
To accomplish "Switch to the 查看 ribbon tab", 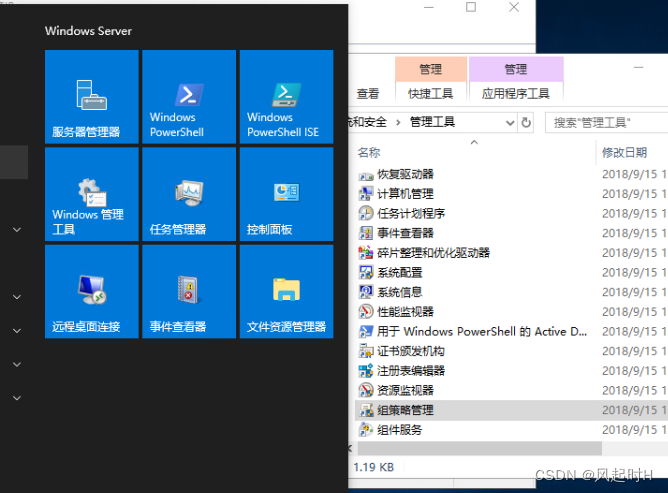I will click(x=368, y=93).
